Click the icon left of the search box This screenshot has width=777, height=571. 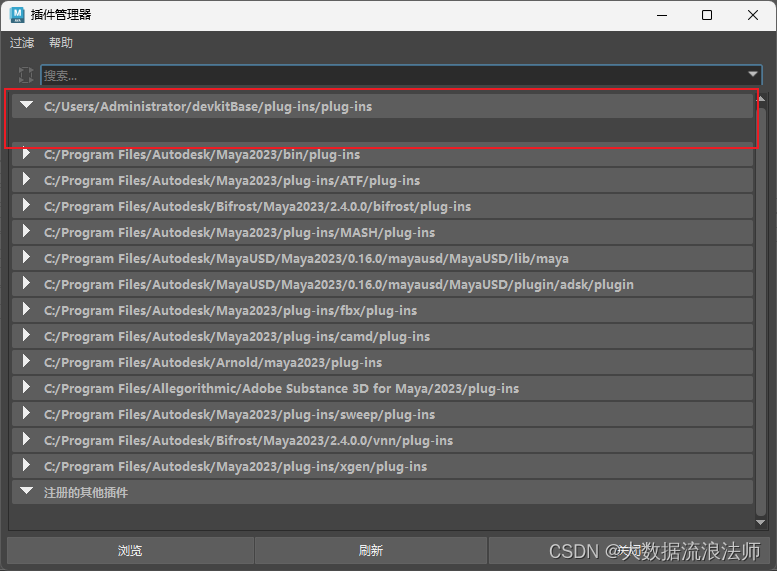[x=26, y=75]
